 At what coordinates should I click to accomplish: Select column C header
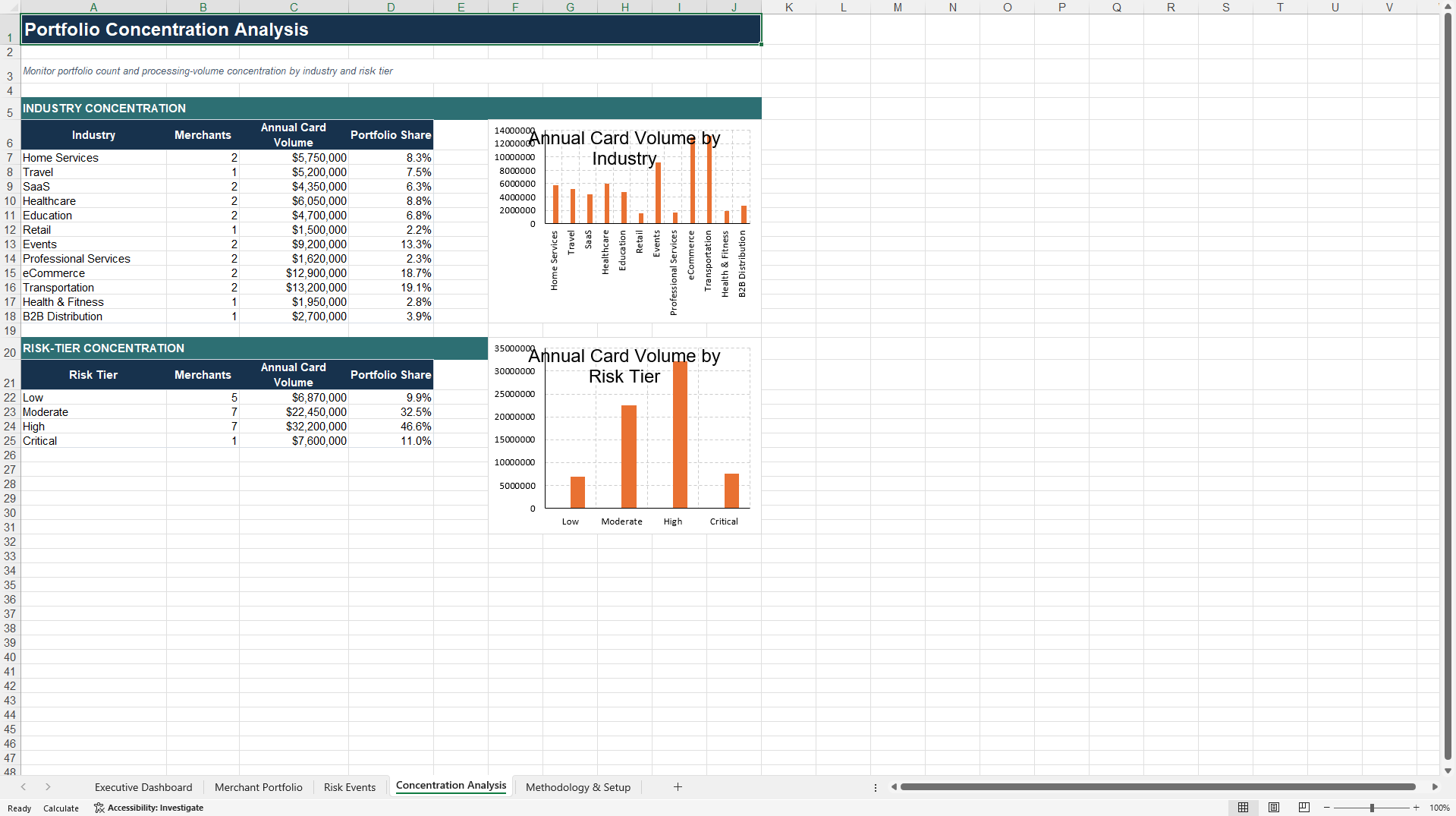[294, 7]
